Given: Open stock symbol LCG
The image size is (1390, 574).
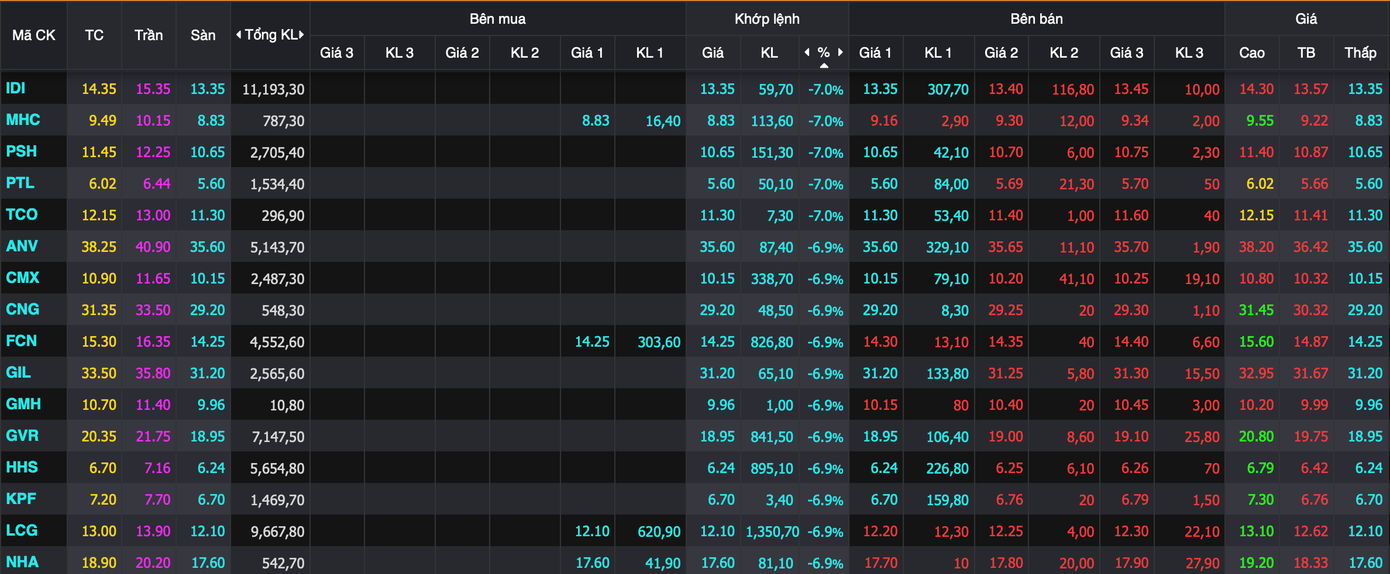Looking at the screenshot, I should (21, 531).
